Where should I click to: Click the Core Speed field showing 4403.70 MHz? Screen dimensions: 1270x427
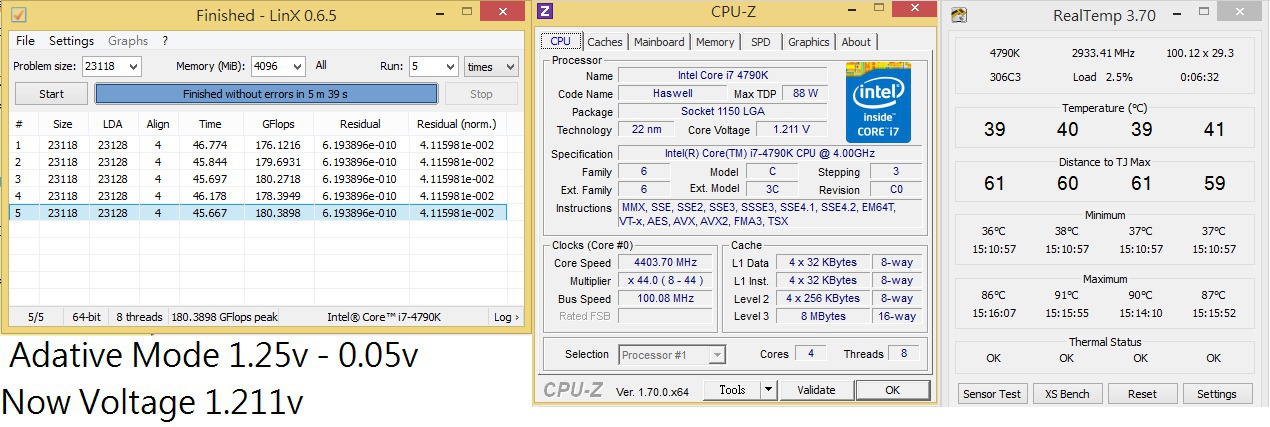coord(665,263)
